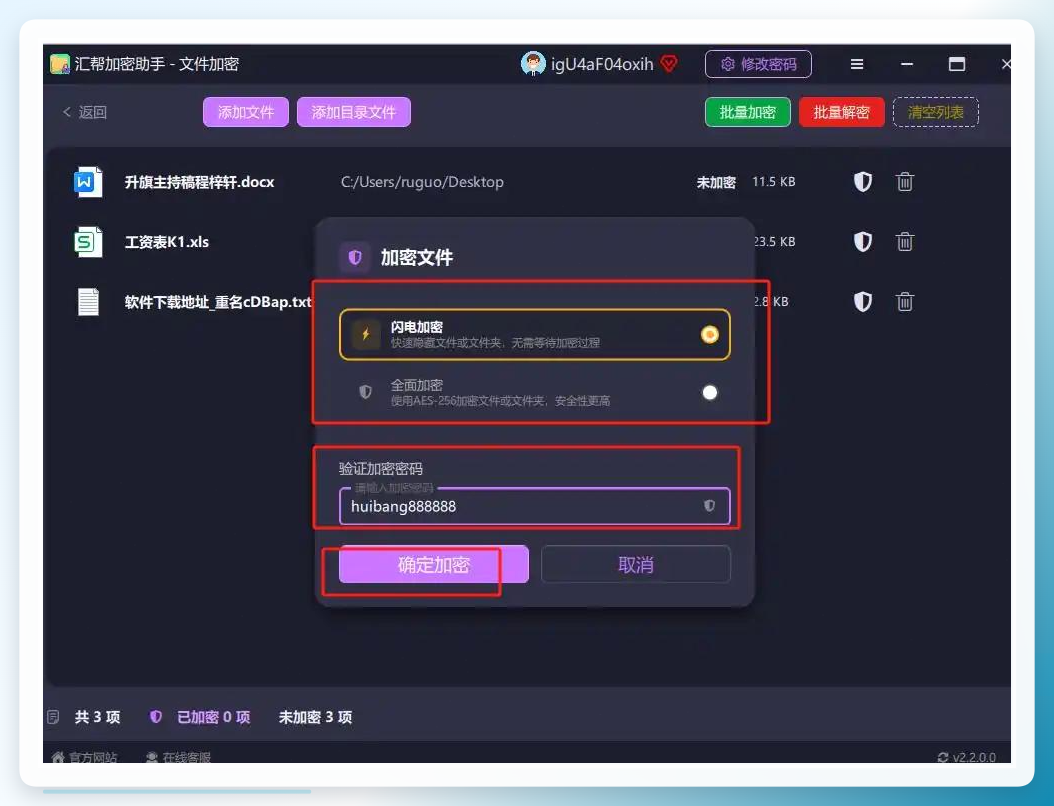This screenshot has width=1054, height=806.
Task: Click file name 升旗主持稿程梓轩.docx
Action: 200,182
